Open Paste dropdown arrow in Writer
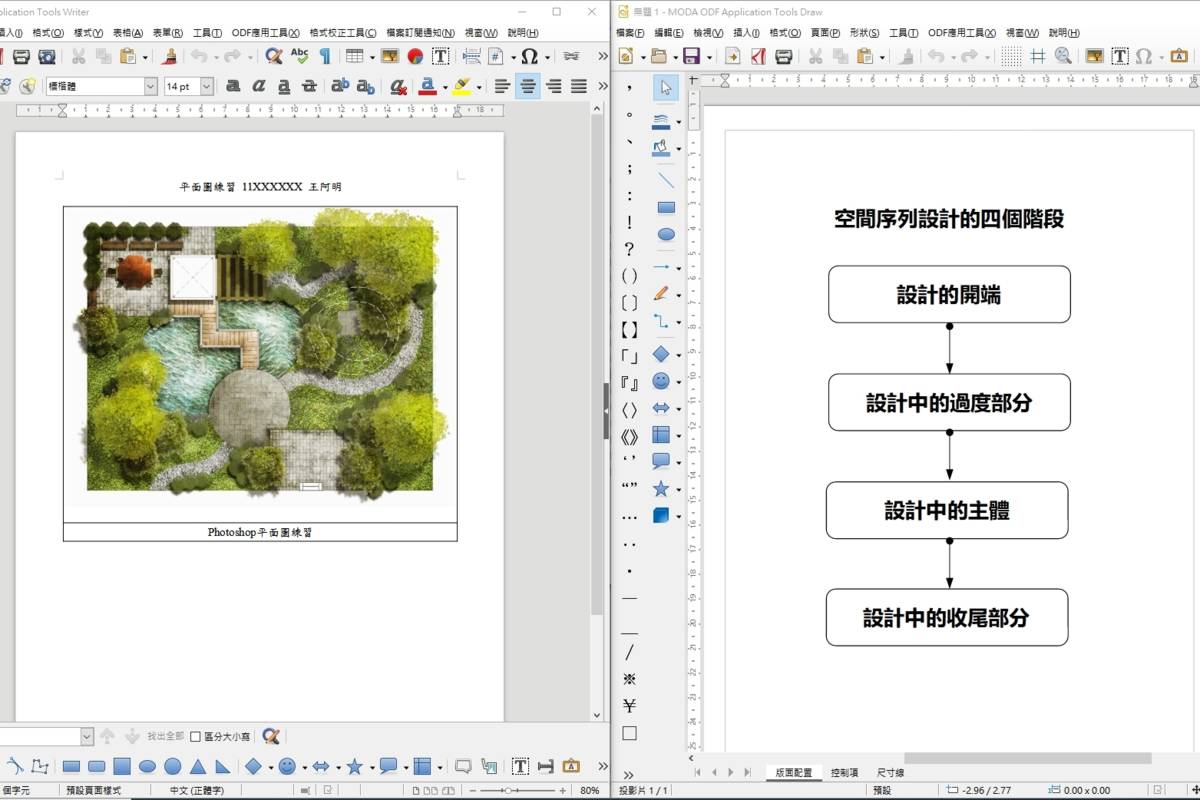Screen dimensions: 1200x800 tap(145, 57)
